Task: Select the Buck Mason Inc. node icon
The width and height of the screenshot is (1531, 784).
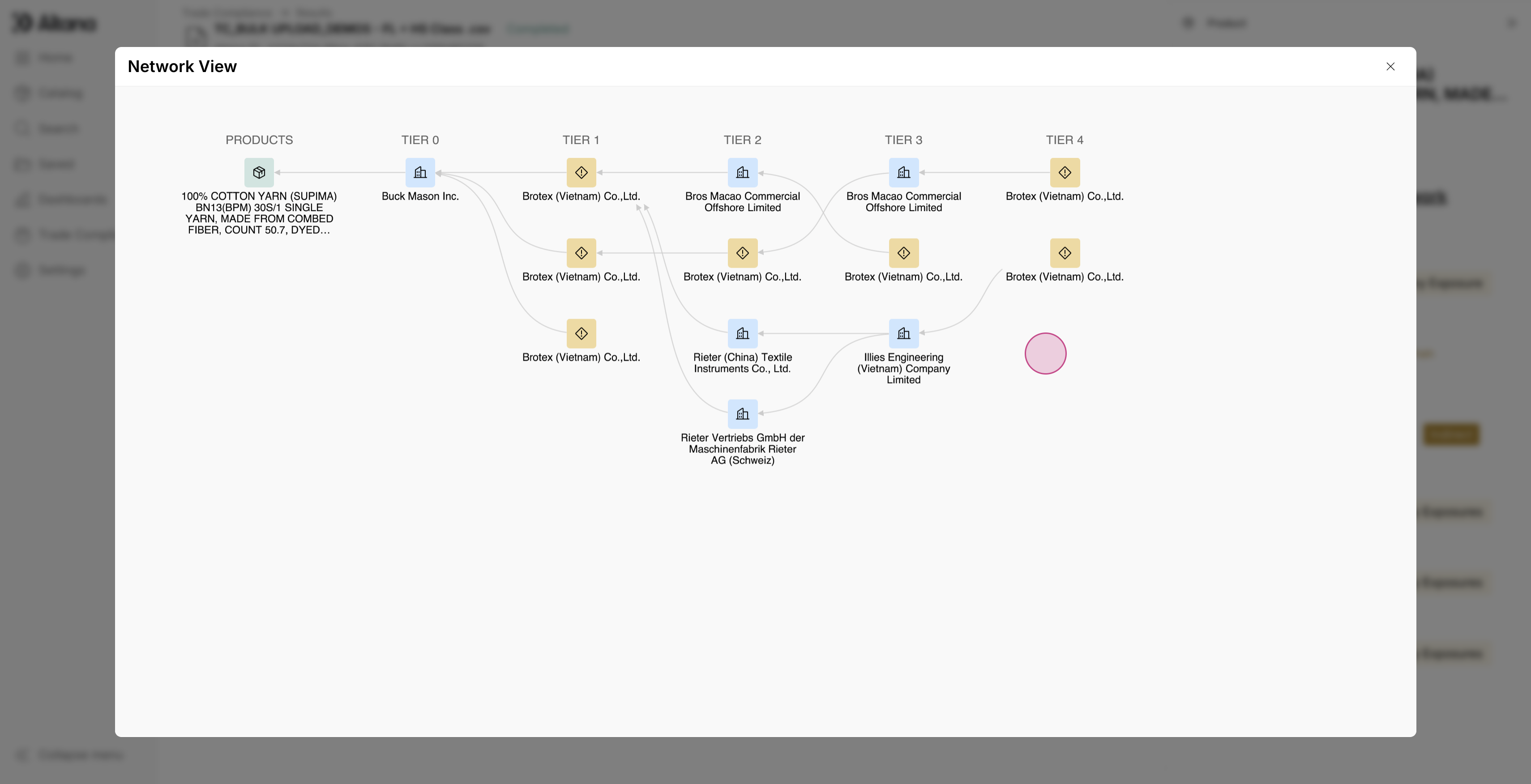Action: (420, 172)
